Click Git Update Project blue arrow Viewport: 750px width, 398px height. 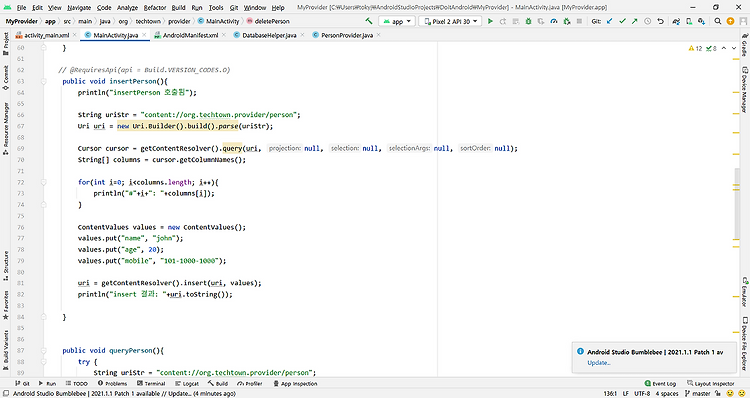609,21
